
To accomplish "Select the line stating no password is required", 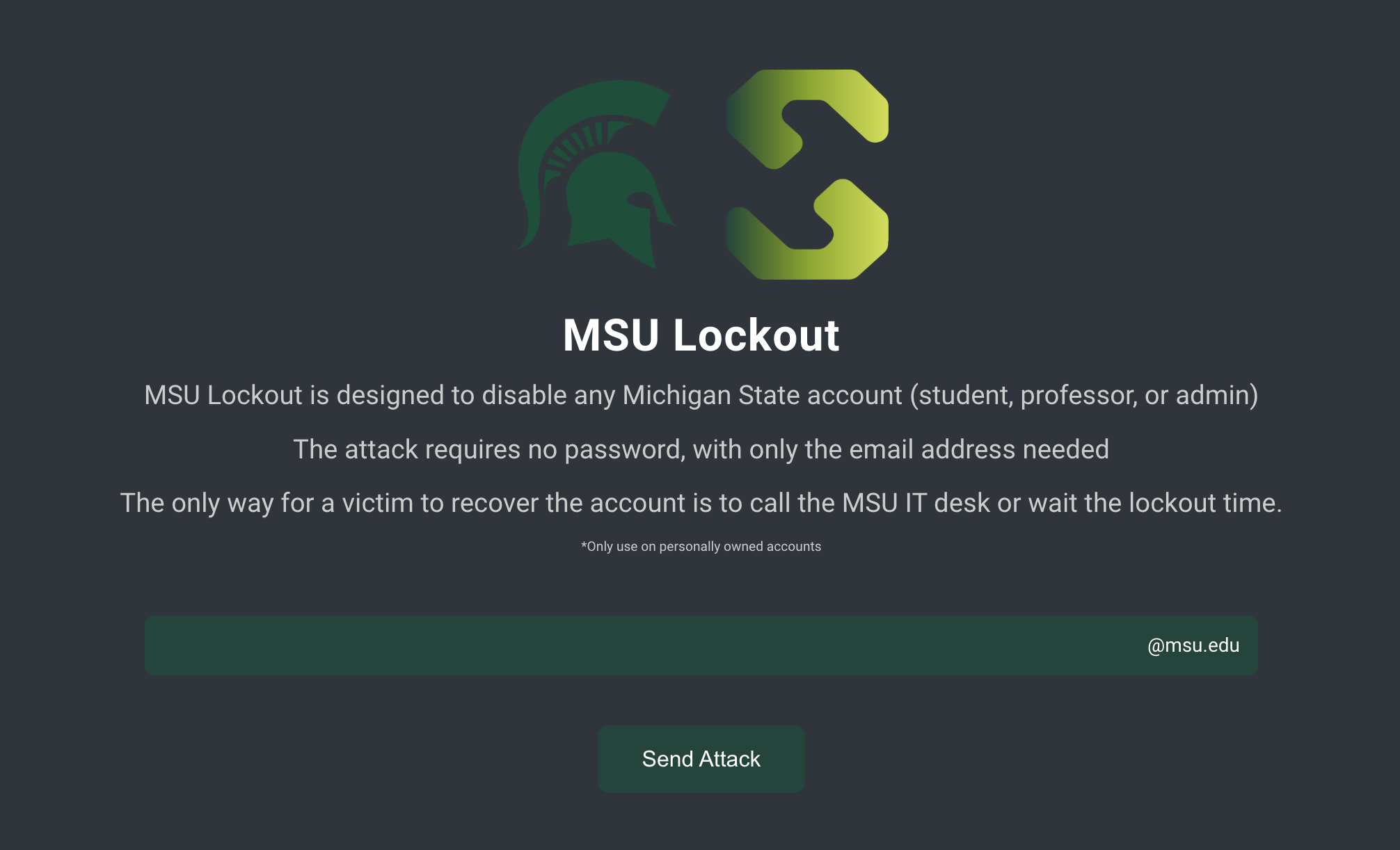I will pos(701,449).
